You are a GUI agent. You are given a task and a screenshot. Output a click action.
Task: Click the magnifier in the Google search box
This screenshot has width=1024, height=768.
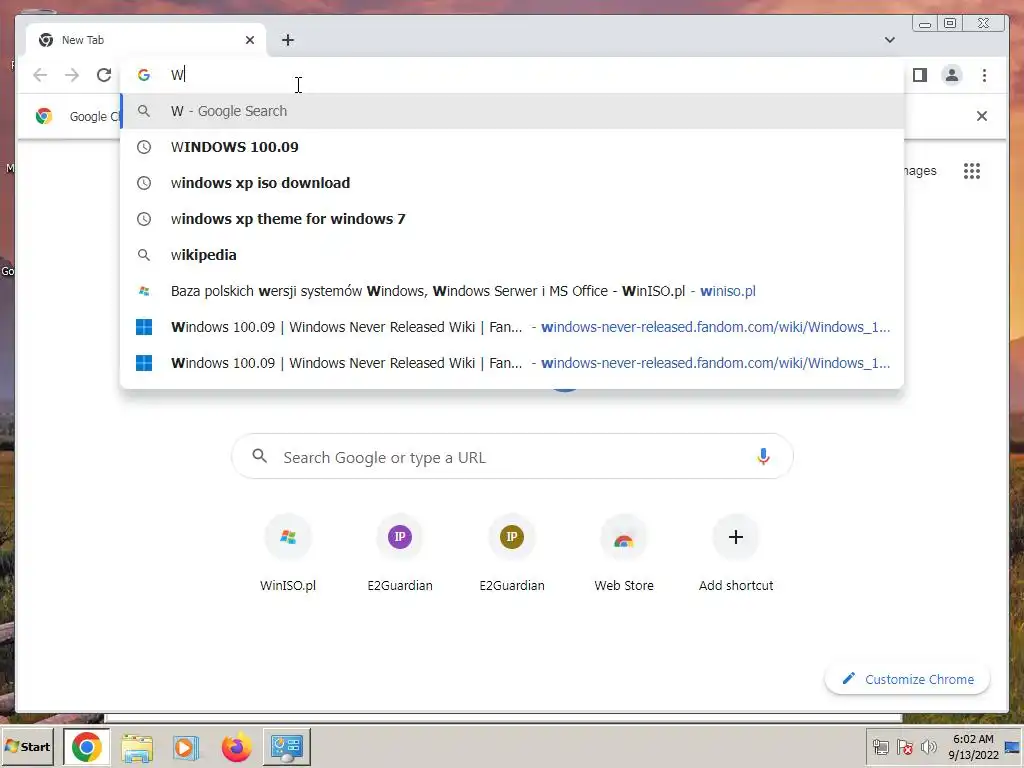point(259,456)
